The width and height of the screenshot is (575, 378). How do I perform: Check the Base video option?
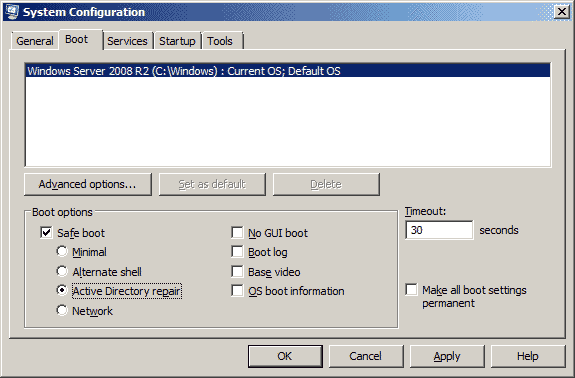237,272
